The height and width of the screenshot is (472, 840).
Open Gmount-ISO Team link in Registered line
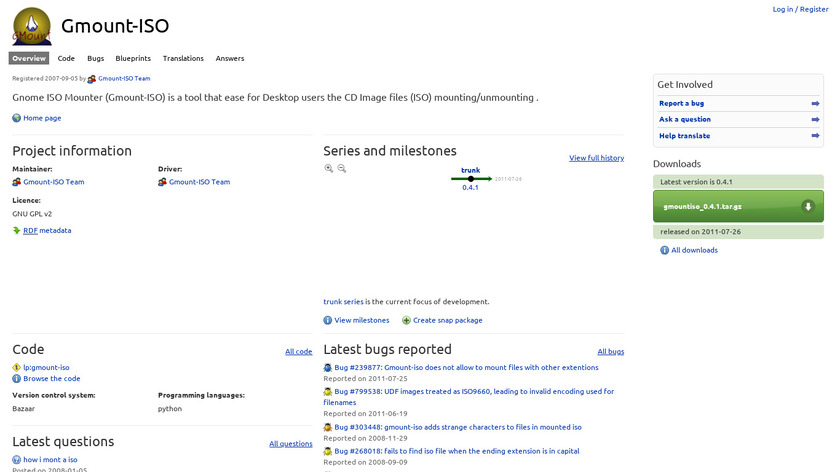tap(124, 79)
